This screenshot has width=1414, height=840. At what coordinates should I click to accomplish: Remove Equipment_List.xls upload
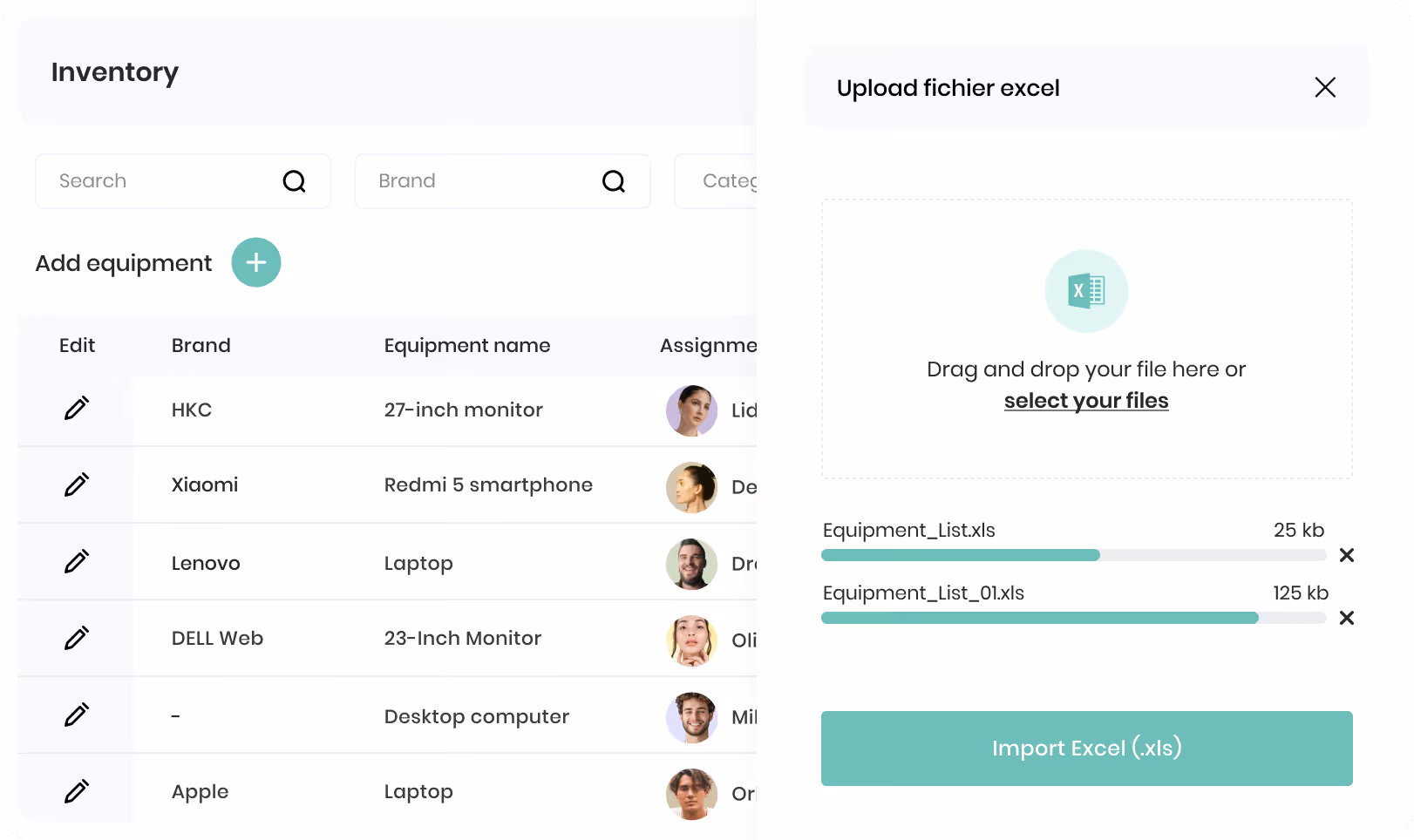[x=1347, y=555]
